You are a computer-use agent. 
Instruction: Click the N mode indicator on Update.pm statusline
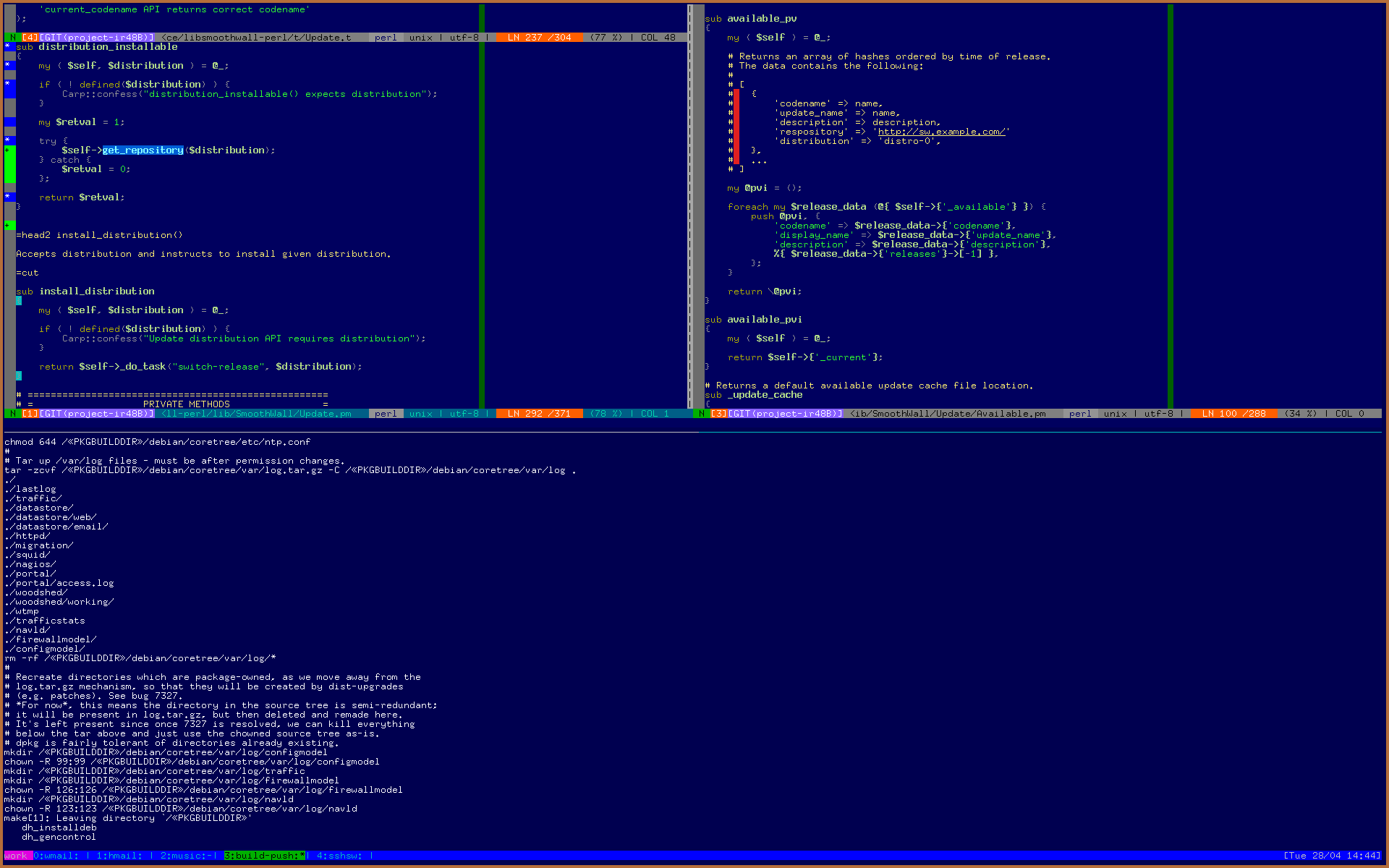13,413
